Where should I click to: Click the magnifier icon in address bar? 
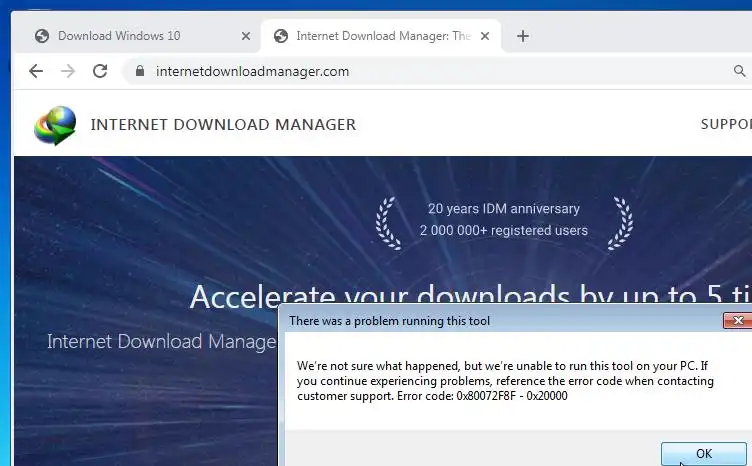click(740, 71)
